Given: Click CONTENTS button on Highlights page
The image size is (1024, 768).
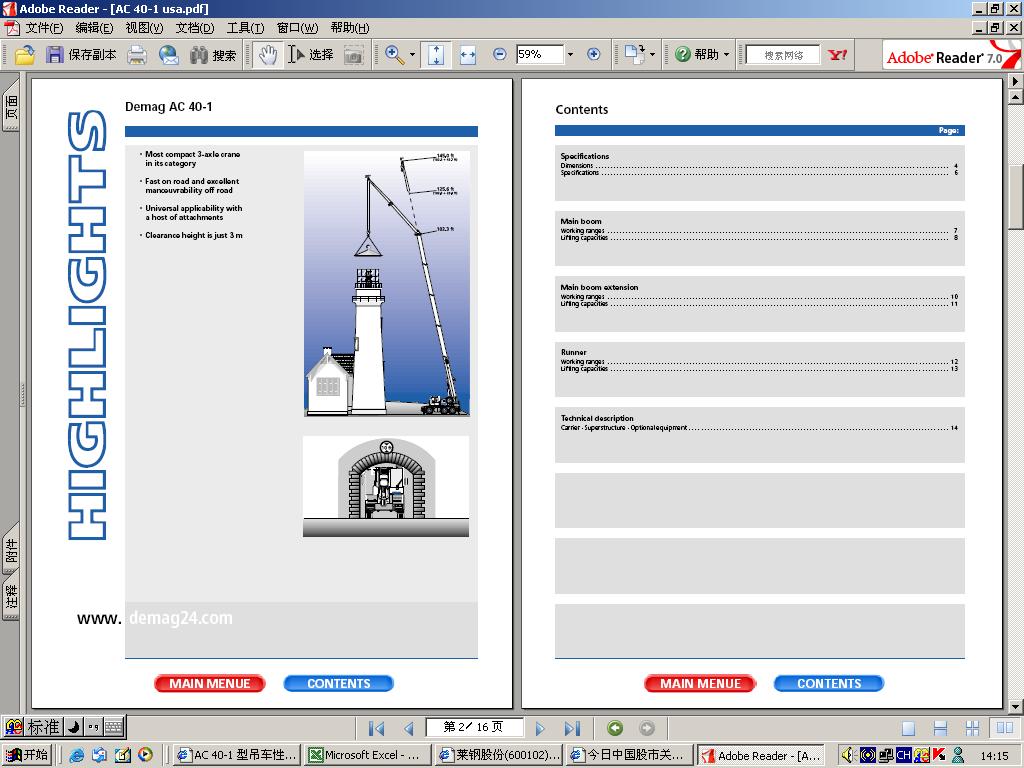Looking at the screenshot, I should (x=338, y=683).
